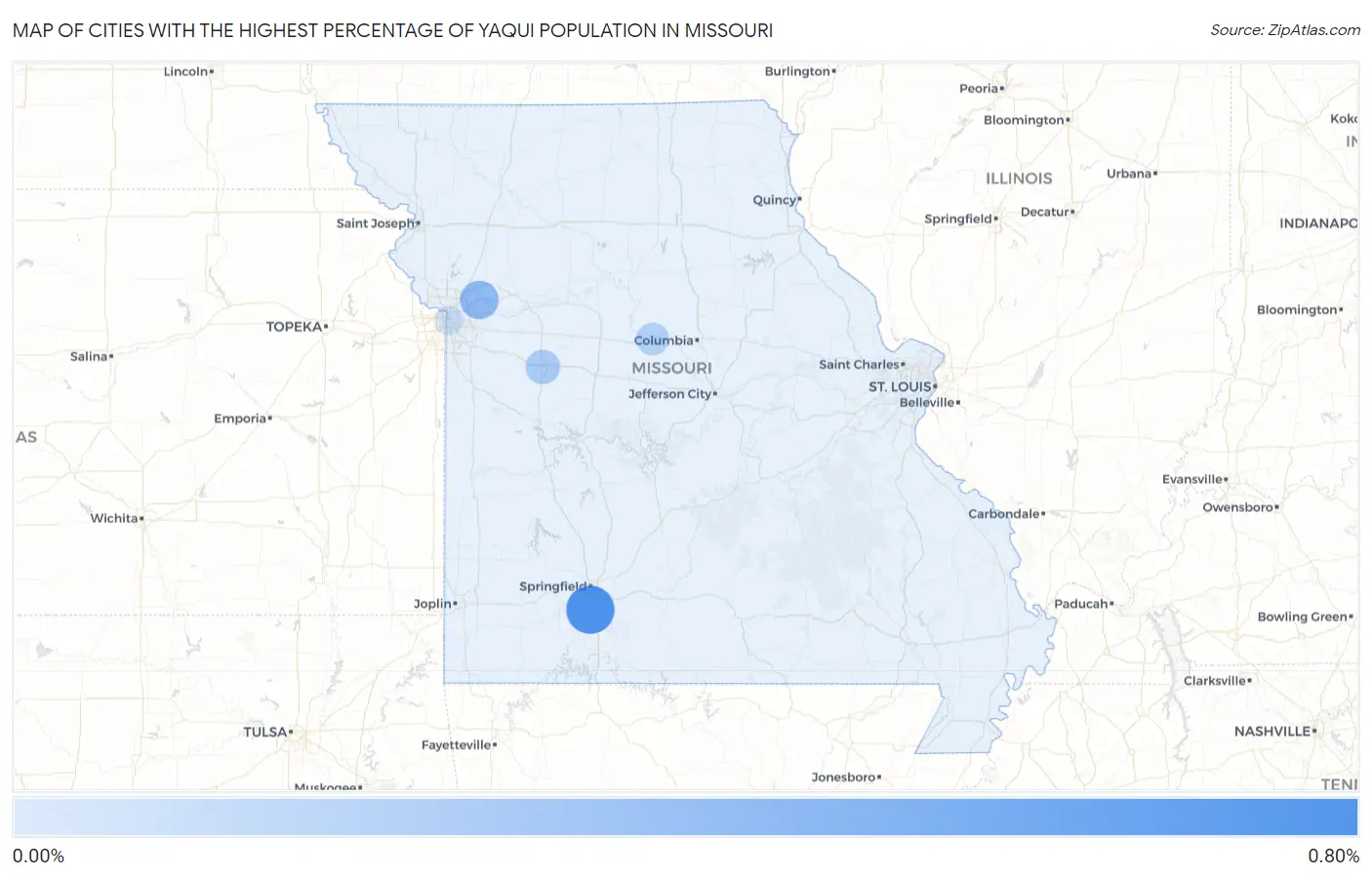Click the 0.80% legend label
Screen dimensions: 1372x877
[x=1333, y=856]
